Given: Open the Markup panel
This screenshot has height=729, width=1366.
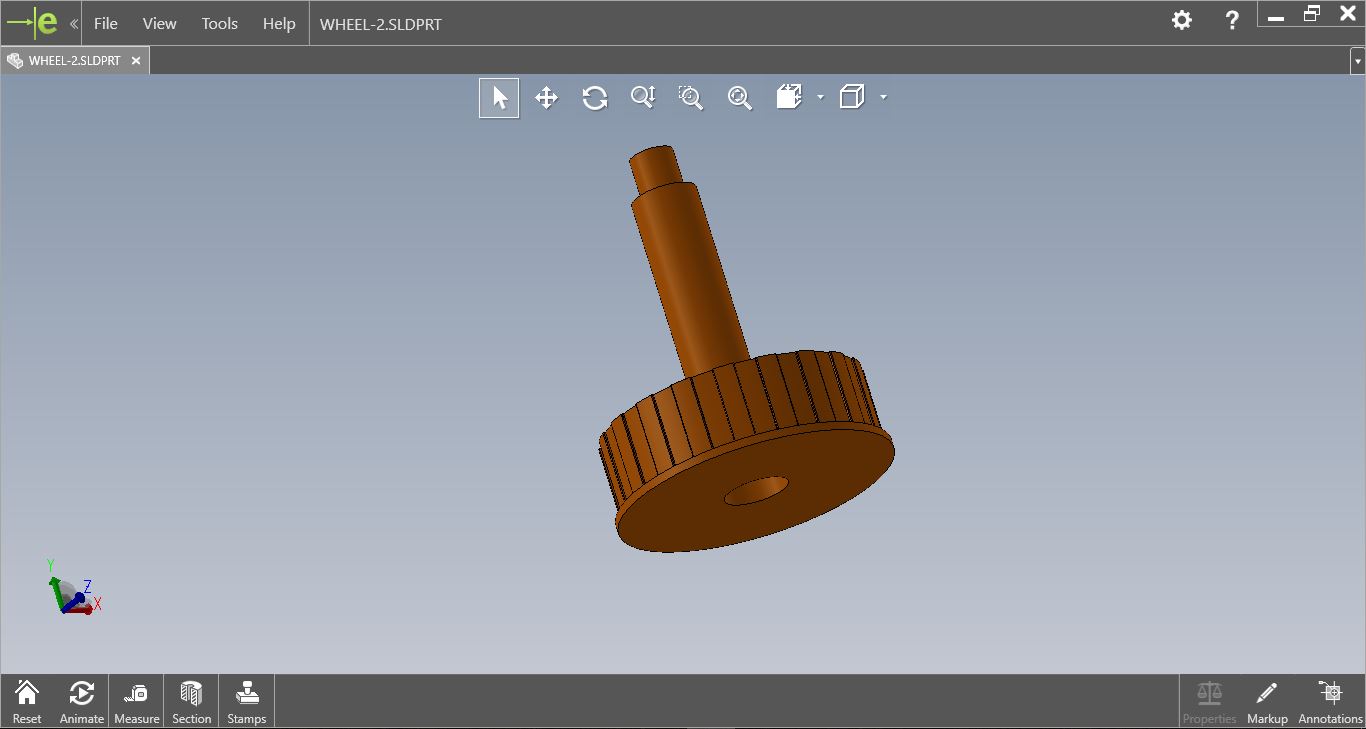Looking at the screenshot, I should [x=1267, y=701].
